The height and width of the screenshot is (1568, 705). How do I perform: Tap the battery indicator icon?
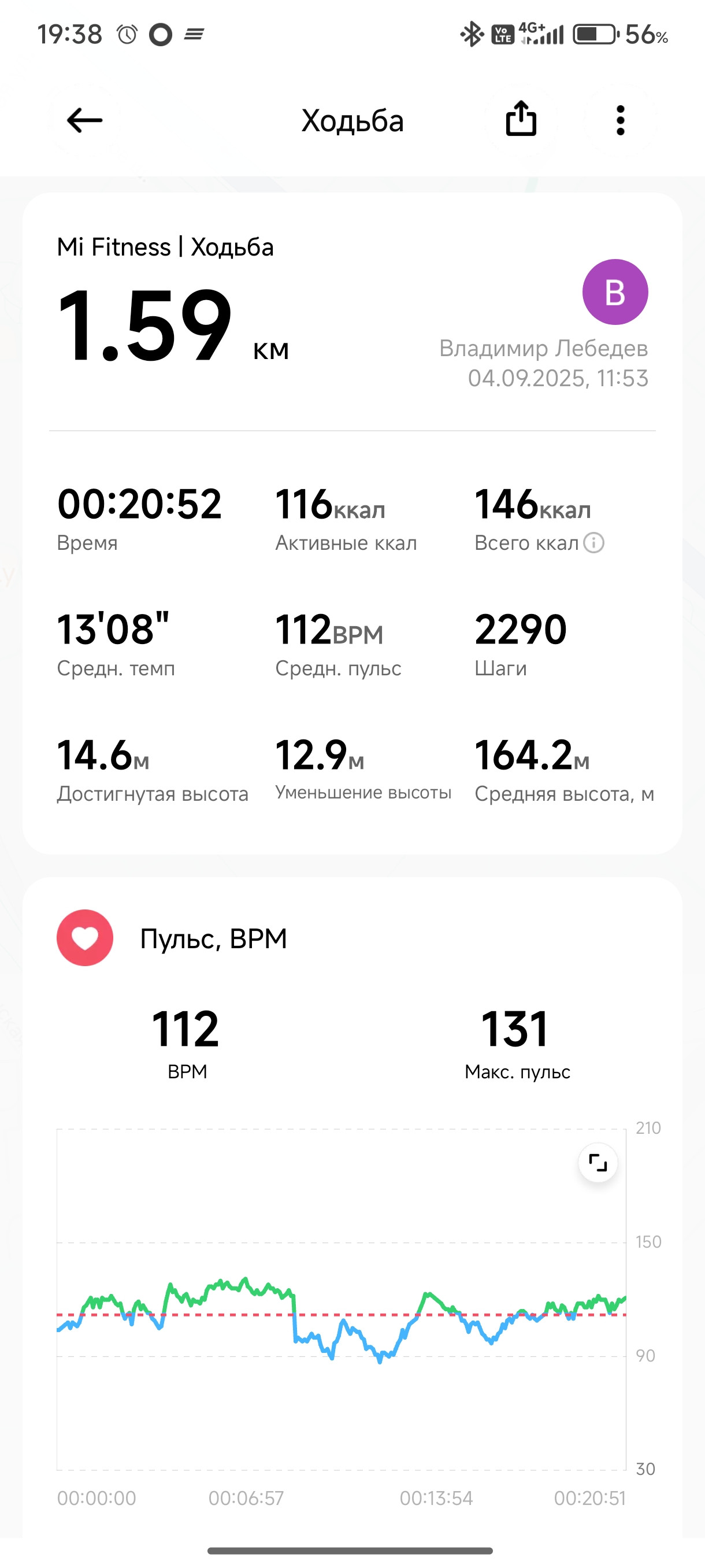[x=595, y=35]
